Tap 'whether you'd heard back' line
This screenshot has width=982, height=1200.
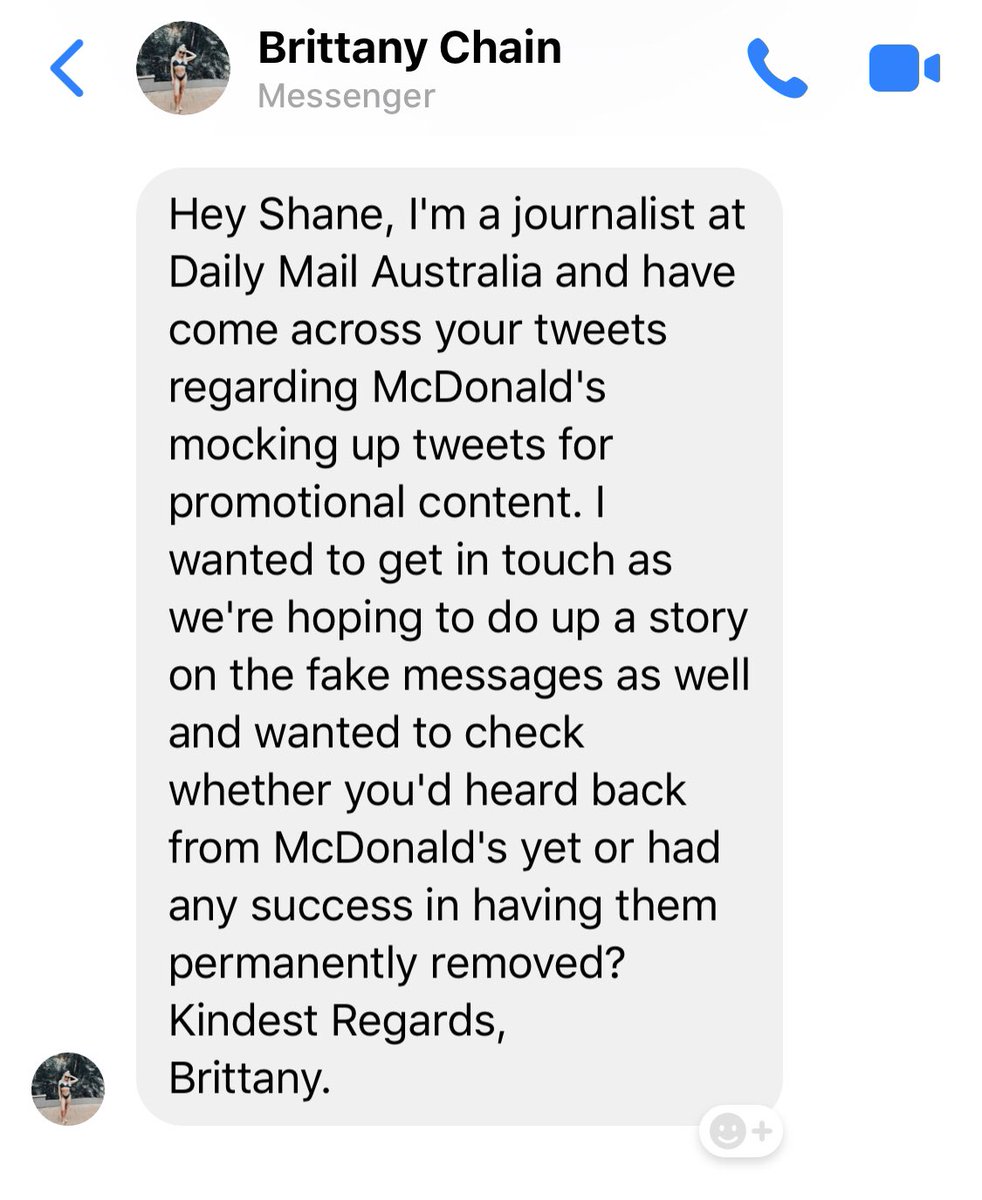click(x=427, y=791)
